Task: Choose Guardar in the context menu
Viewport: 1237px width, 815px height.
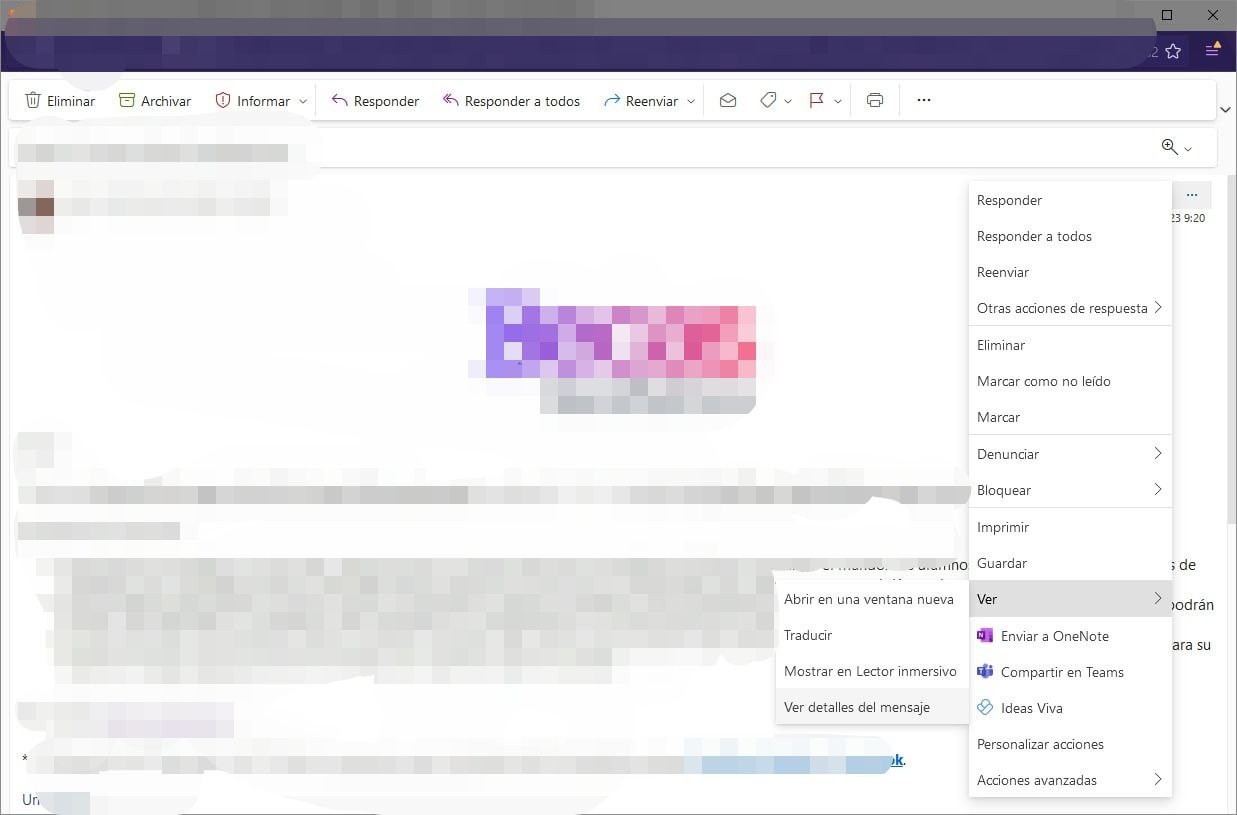Action: pos(1070,563)
